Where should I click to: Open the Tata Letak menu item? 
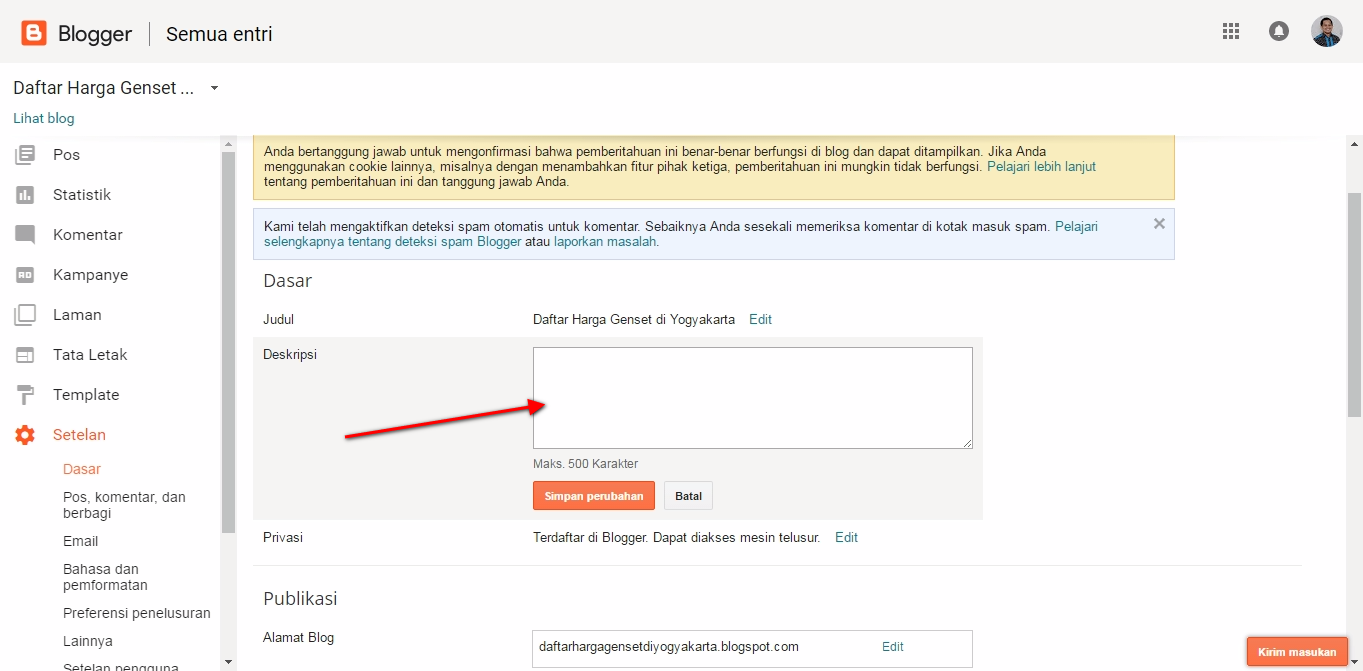(90, 355)
